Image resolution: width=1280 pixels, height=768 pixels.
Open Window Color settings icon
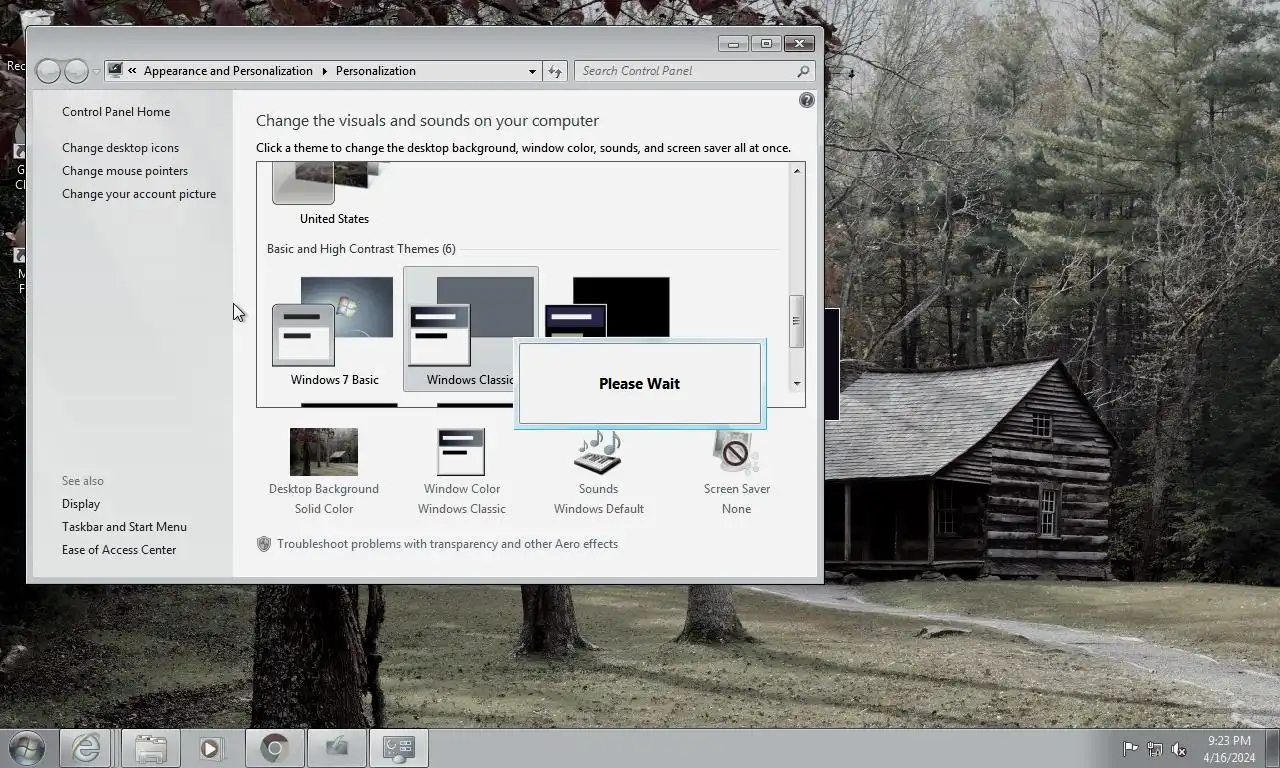[x=461, y=452]
